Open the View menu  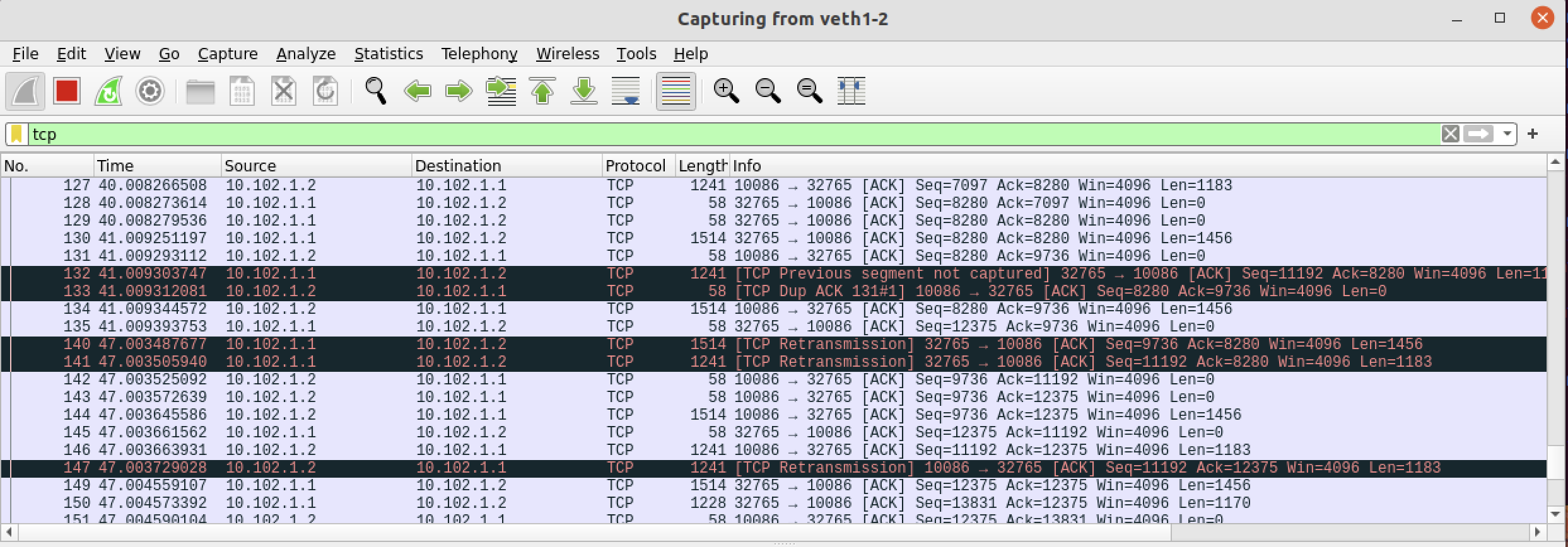(x=122, y=54)
